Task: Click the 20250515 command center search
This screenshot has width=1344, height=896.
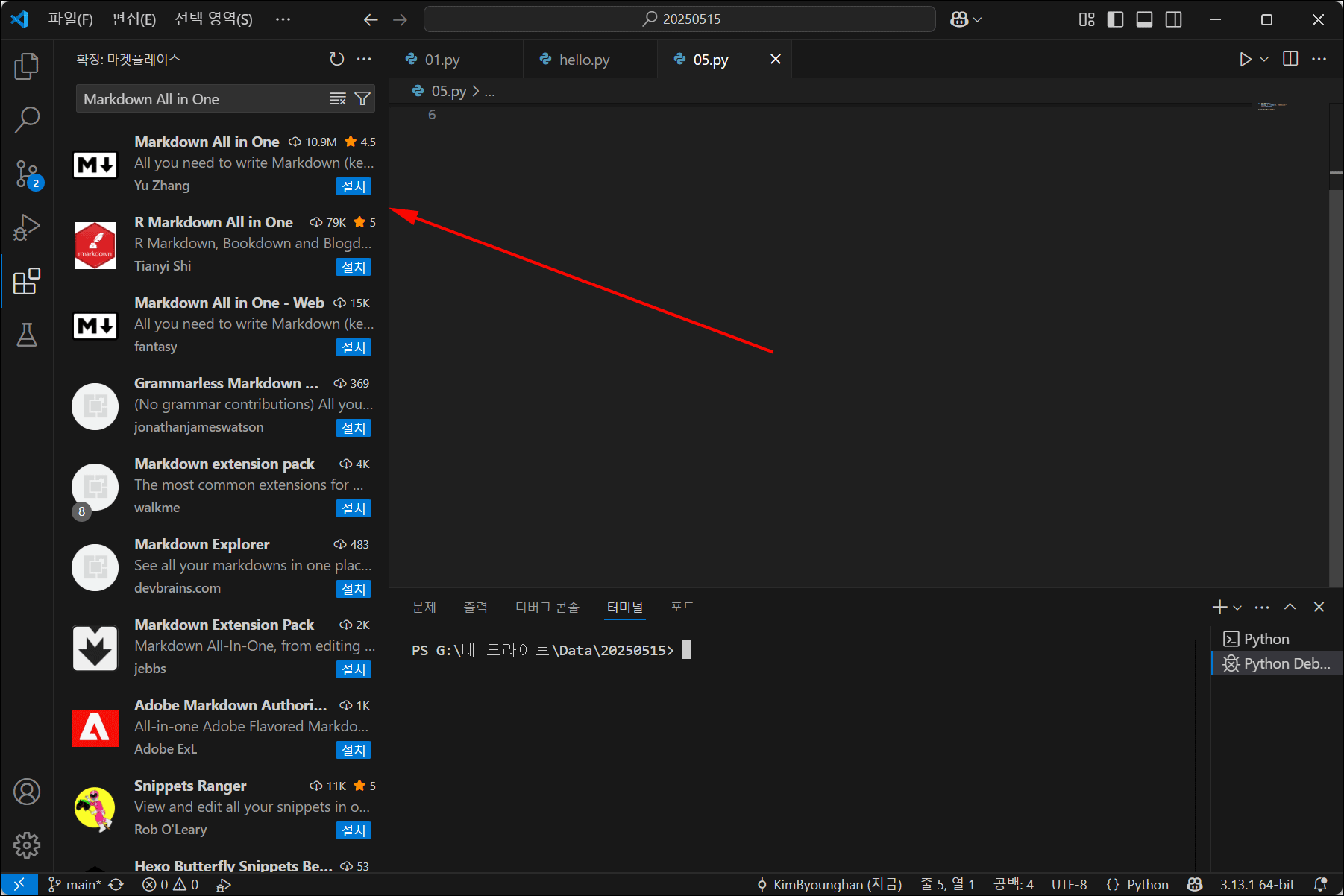Action: click(679, 19)
